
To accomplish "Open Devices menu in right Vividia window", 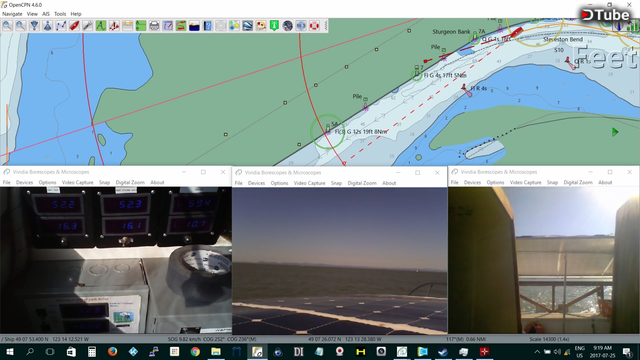I will click(472, 182).
